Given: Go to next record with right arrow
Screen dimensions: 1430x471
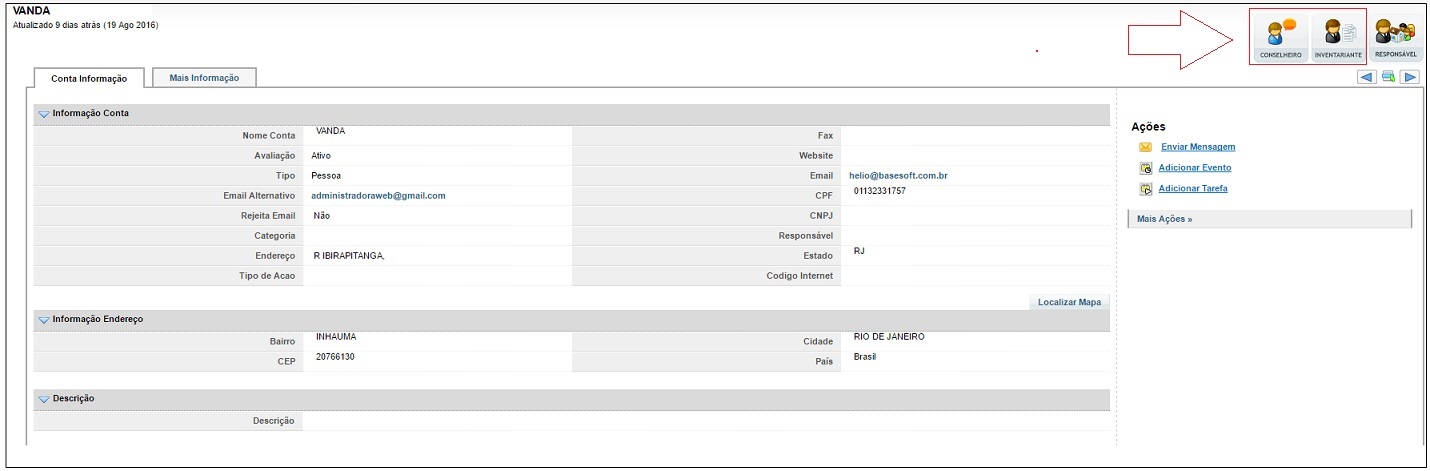Looking at the screenshot, I should 1409,77.
